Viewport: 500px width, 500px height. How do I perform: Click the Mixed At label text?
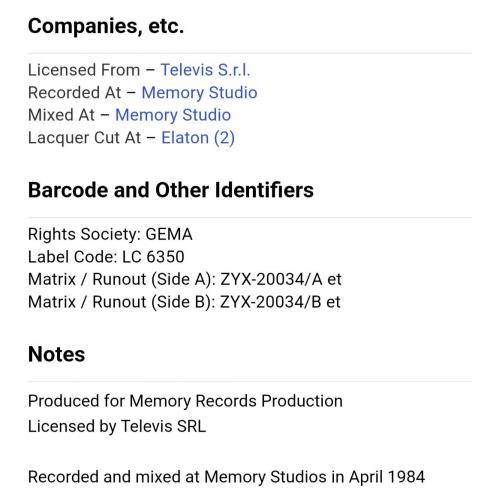(x=61, y=115)
